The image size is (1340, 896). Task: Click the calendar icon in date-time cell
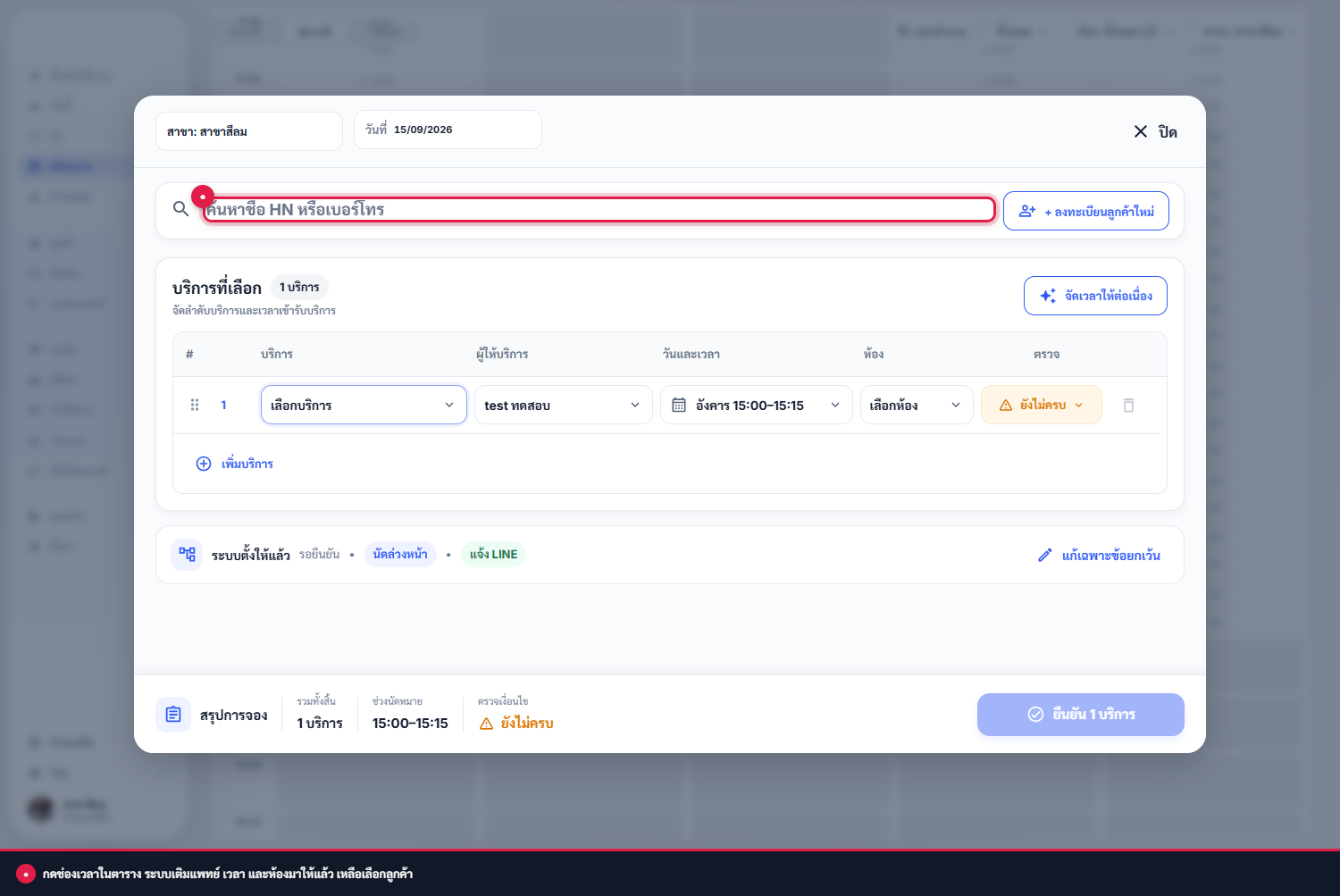679,405
